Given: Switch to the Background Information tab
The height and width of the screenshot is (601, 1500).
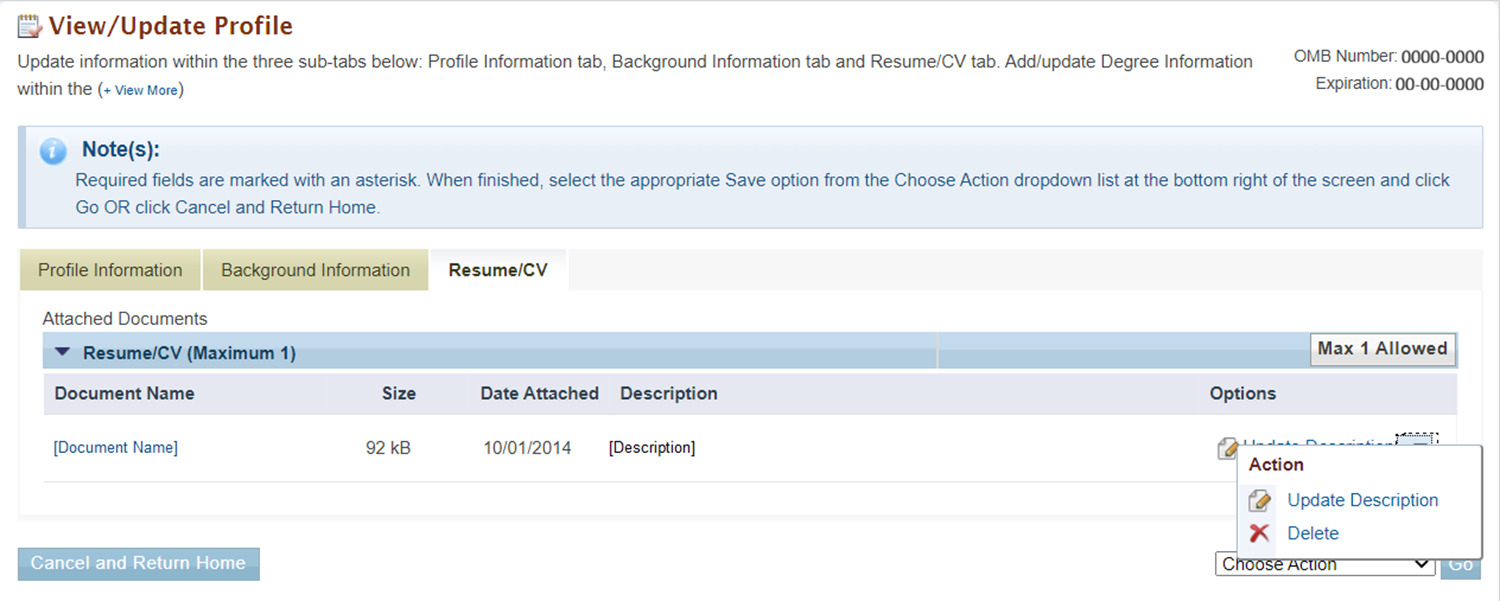Looking at the screenshot, I should click(315, 270).
